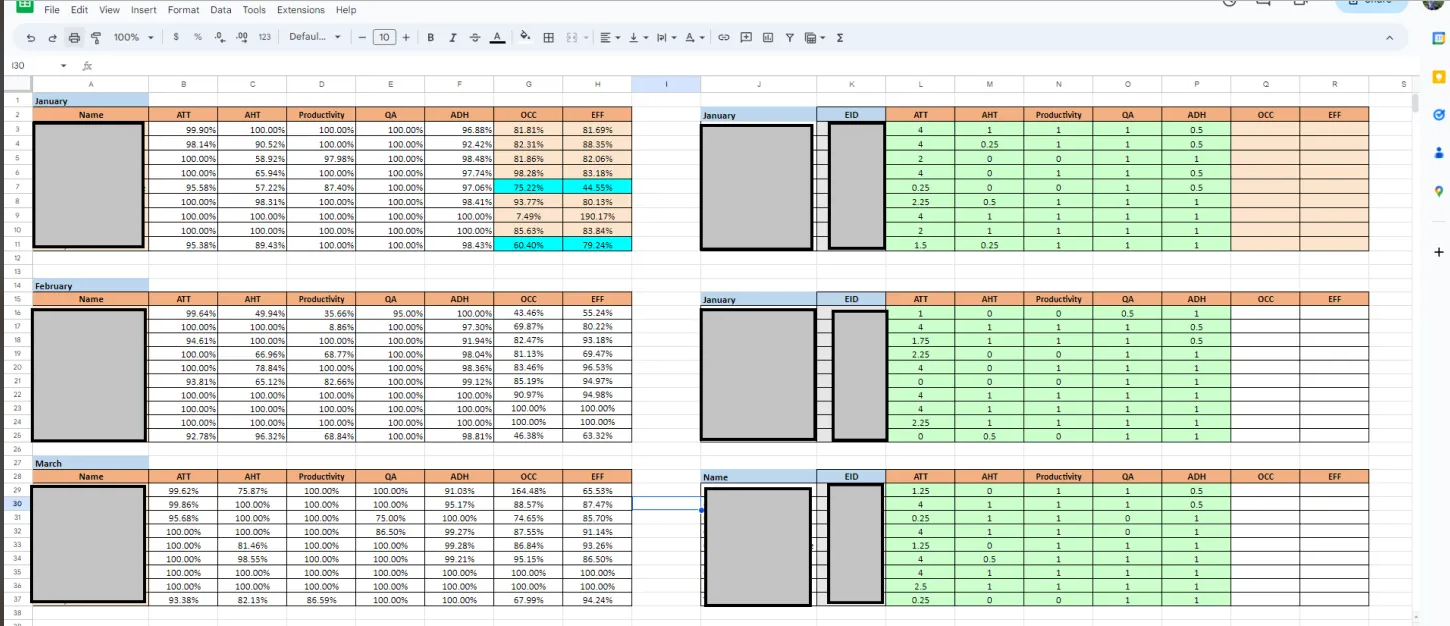This screenshot has height=626, width=1450.
Task: Open Google Tasks side panel
Action: 1438,114
